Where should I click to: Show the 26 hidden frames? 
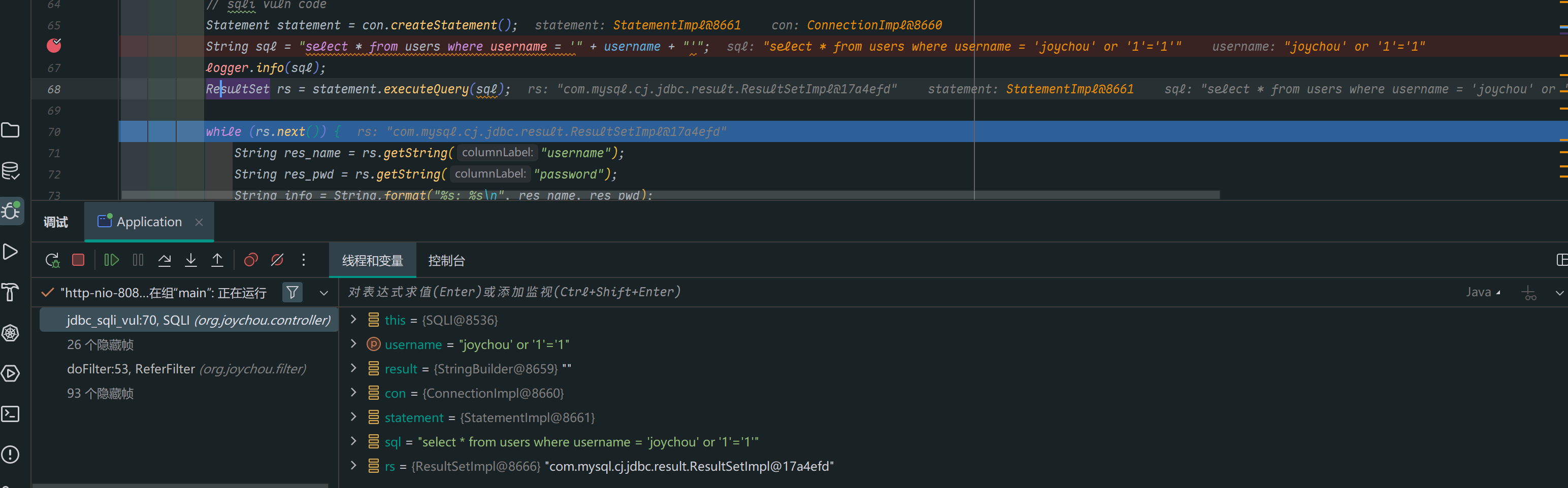coord(101,344)
